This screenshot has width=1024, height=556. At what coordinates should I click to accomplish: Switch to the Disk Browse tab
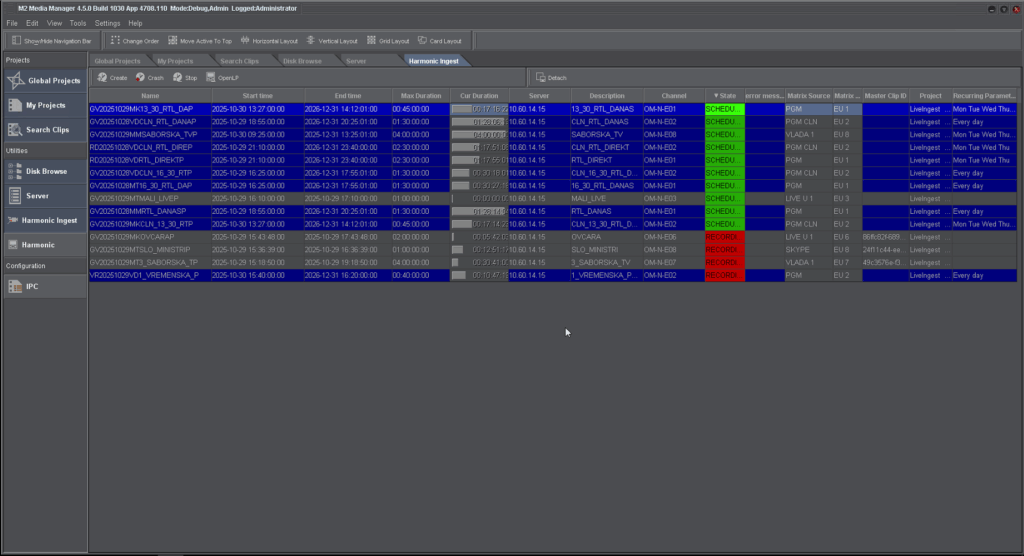(x=302, y=61)
